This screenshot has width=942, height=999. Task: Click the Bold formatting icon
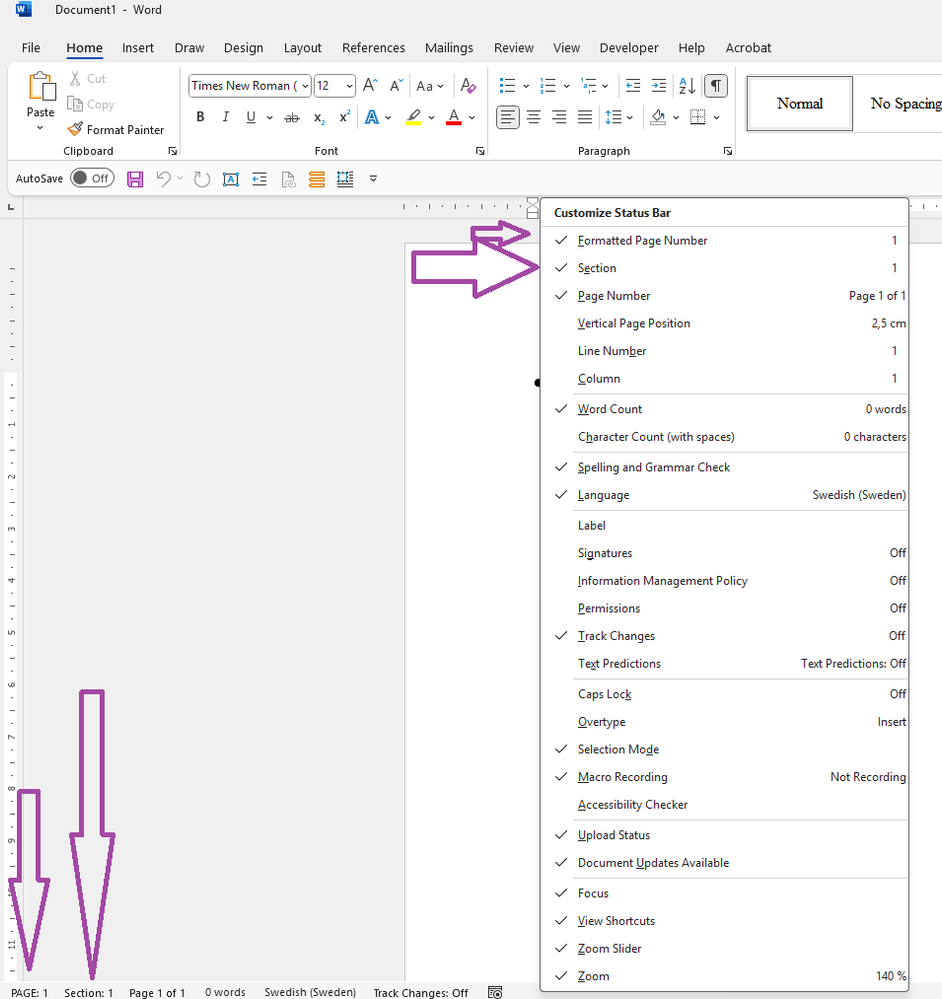pyautogui.click(x=200, y=118)
